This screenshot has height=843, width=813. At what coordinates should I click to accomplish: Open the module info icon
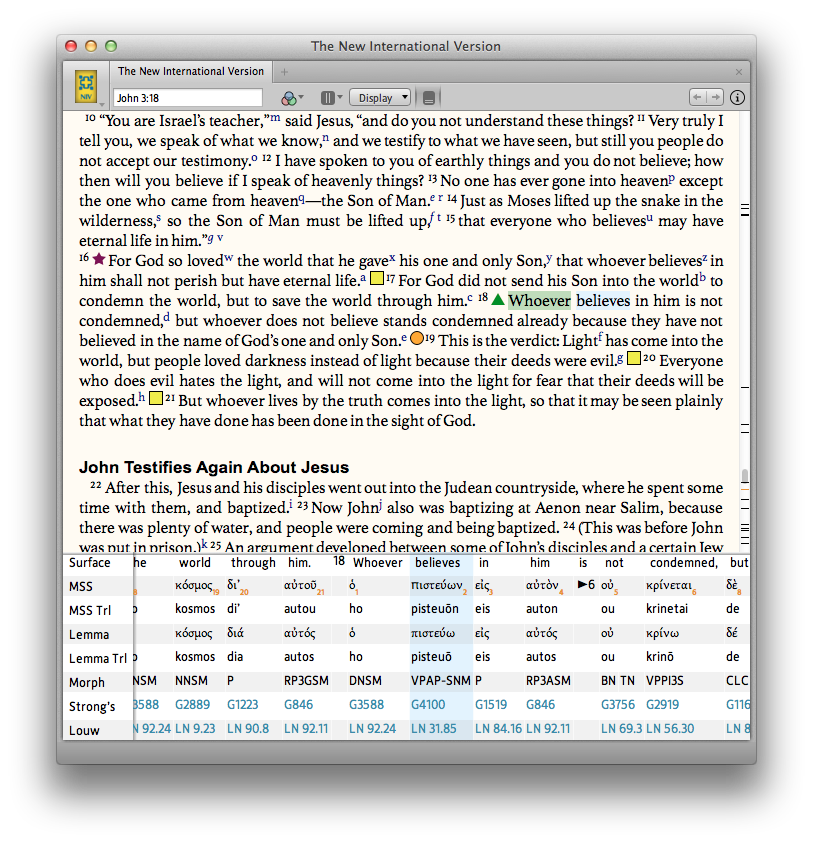(737, 97)
